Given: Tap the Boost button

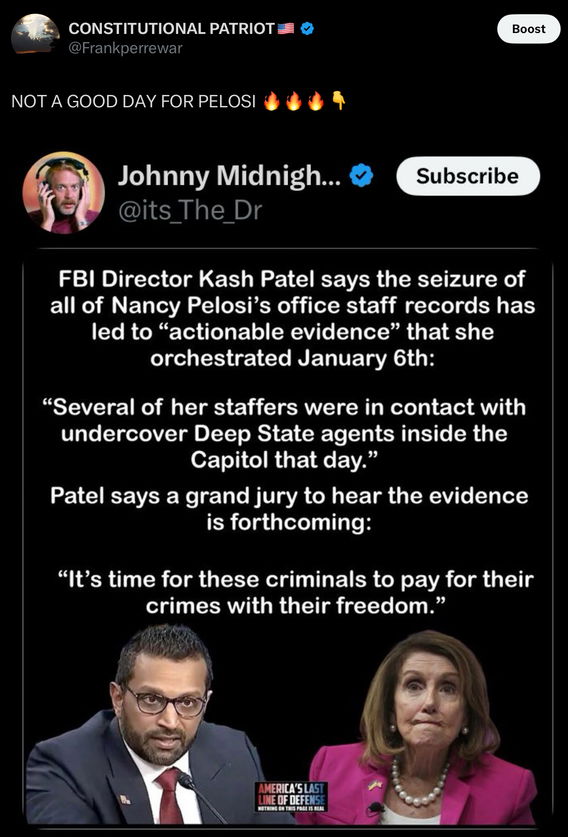Looking at the screenshot, I should (528, 29).
